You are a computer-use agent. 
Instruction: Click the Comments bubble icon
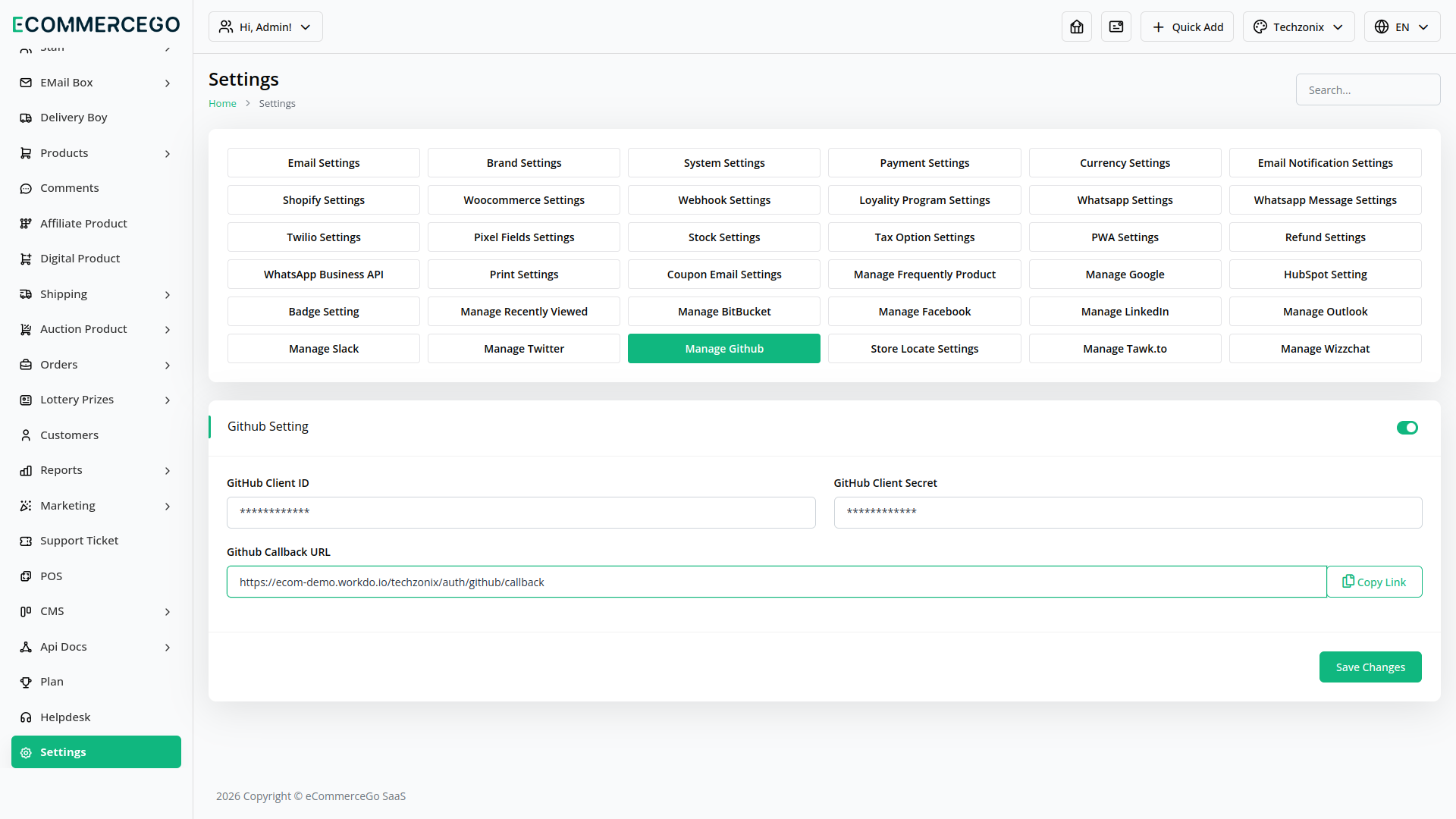26,188
